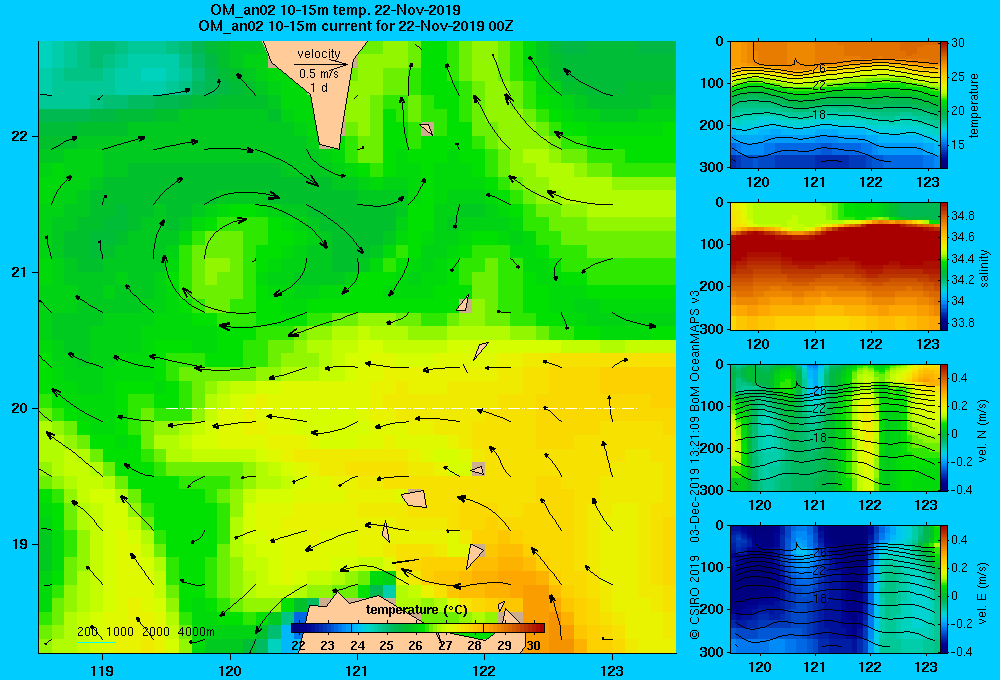Click longitude label 123 below the main map
The width and height of the screenshot is (1000, 680).
pos(612,670)
